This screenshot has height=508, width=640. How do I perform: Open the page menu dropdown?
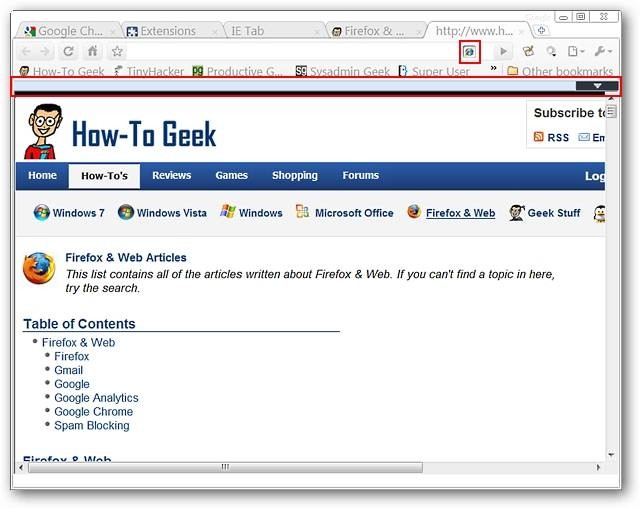[576, 51]
